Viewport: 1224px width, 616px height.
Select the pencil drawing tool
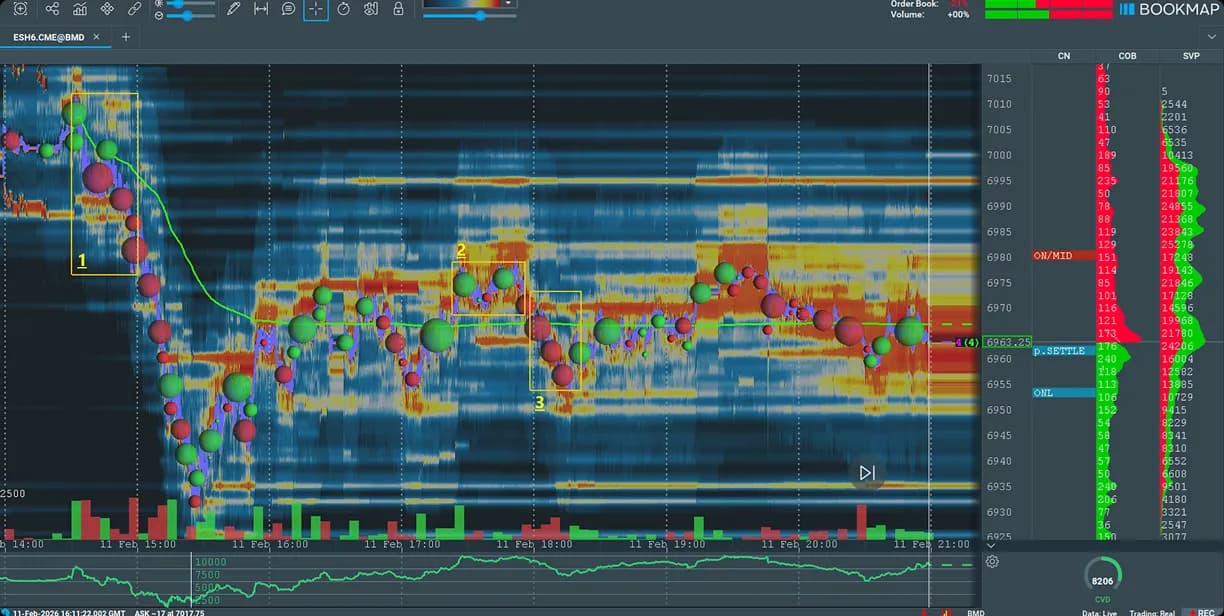click(x=233, y=9)
